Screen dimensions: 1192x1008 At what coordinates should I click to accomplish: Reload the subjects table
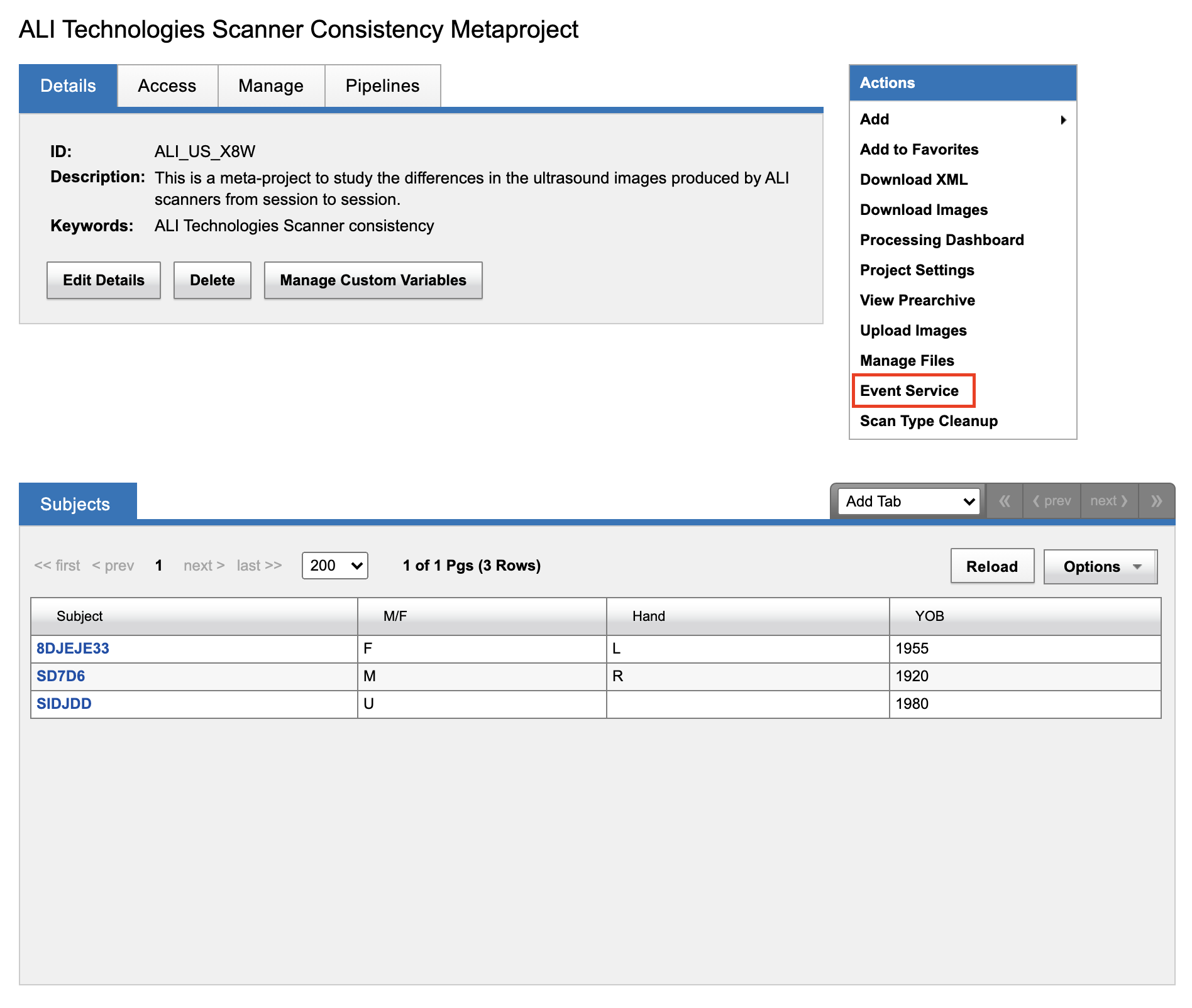pos(991,567)
